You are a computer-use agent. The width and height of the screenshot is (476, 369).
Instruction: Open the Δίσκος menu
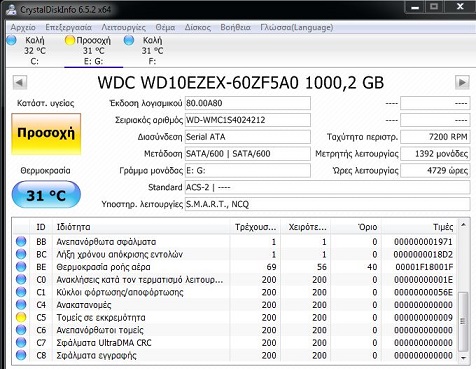coord(198,27)
